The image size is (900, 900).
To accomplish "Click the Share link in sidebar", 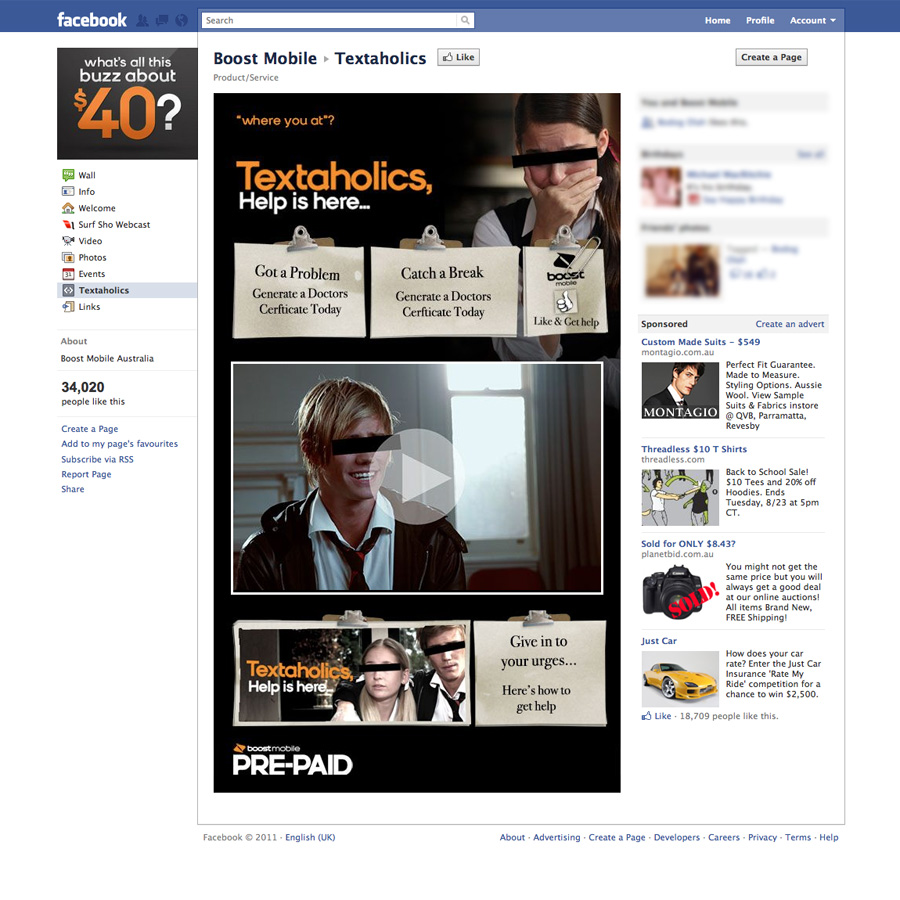I will pyautogui.click(x=72, y=489).
